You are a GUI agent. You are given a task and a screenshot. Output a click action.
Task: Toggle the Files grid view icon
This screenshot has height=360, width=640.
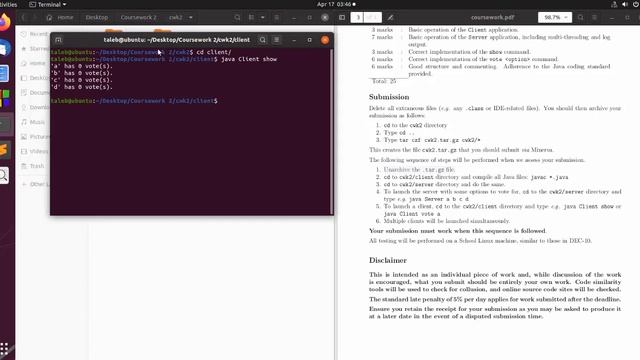coord(251,18)
